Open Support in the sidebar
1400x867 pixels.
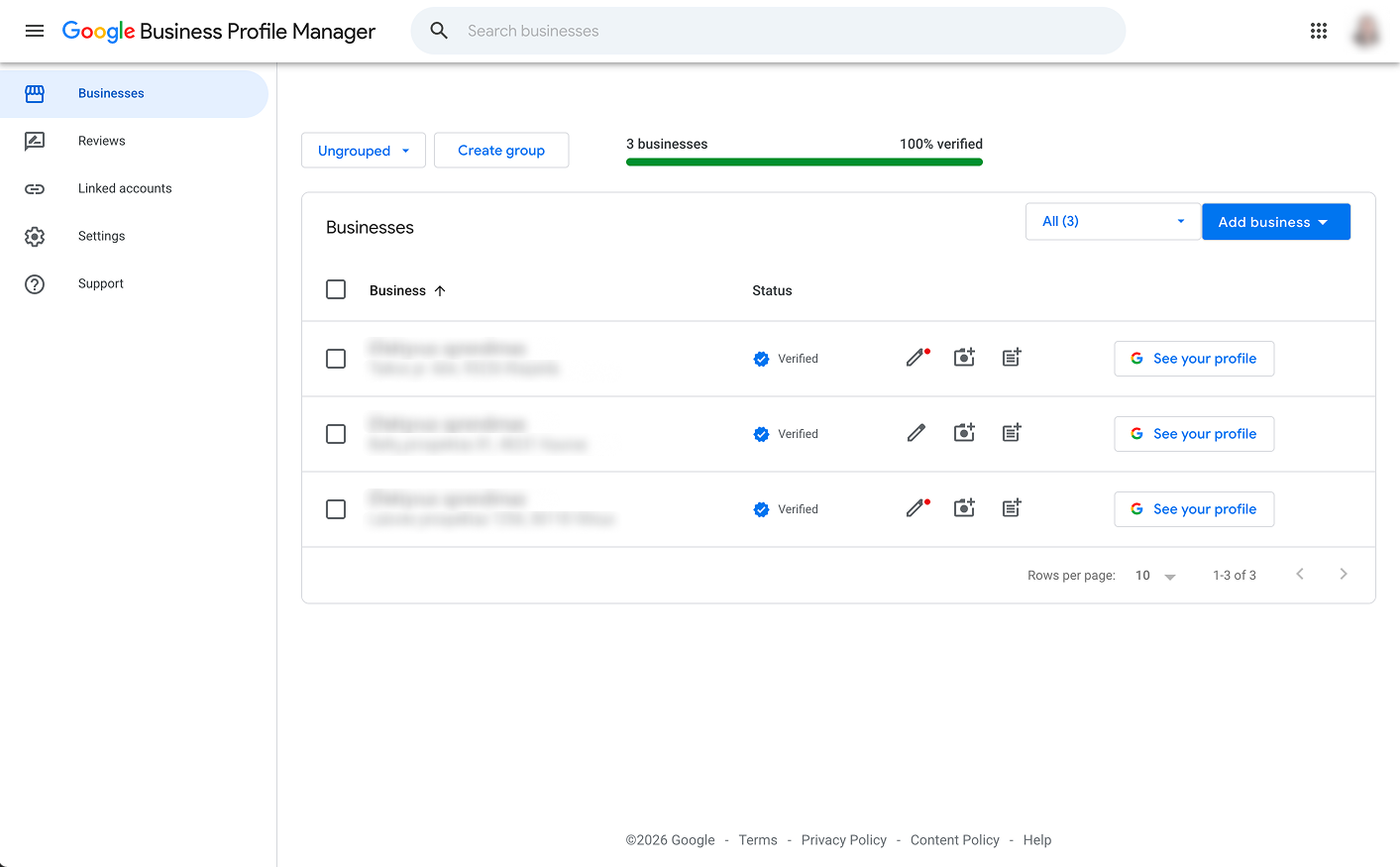tap(134, 284)
